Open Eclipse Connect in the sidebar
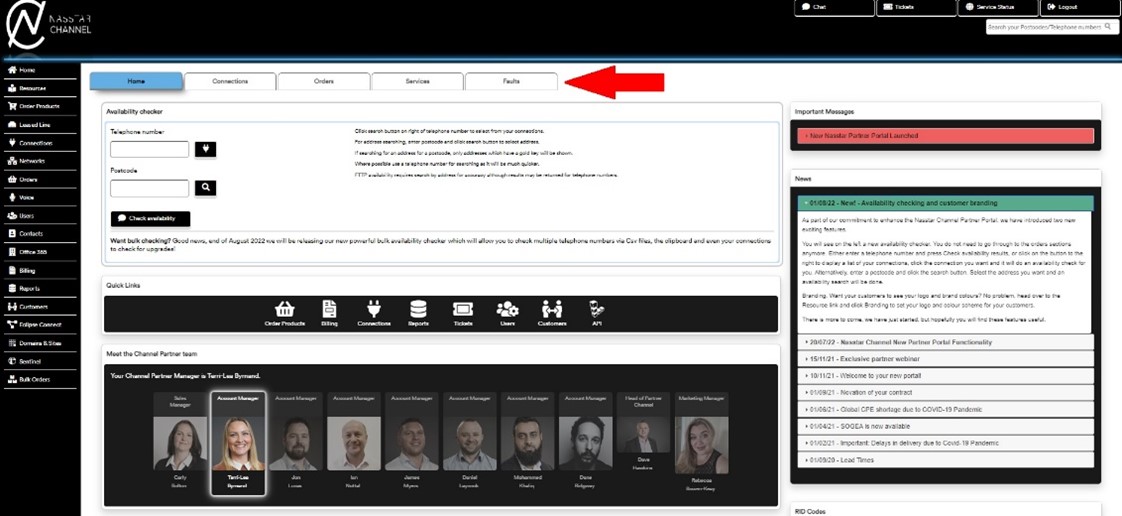1122x516 pixels. pos(39,325)
